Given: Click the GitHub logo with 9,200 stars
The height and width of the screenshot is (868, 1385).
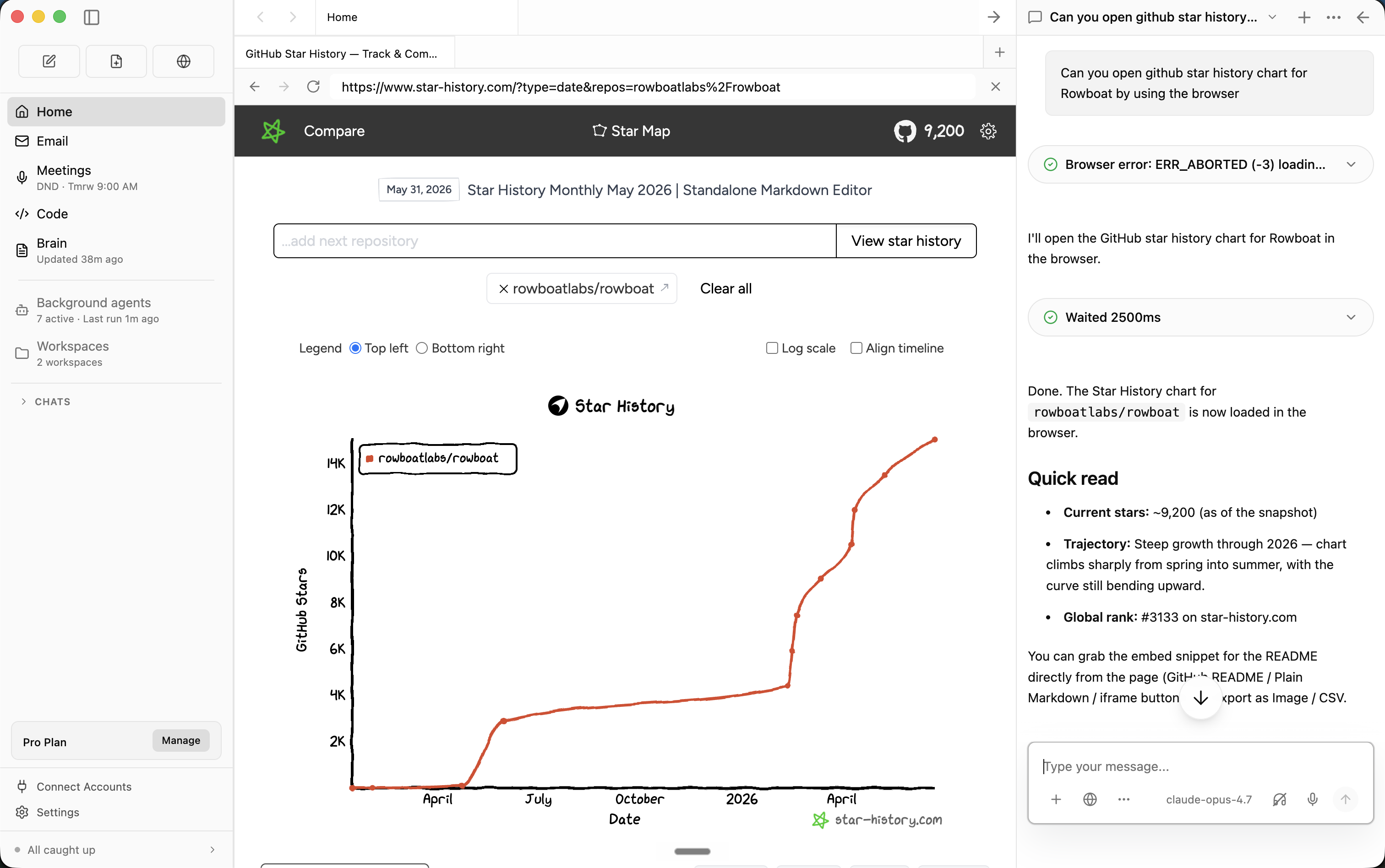Looking at the screenshot, I should (905, 131).
